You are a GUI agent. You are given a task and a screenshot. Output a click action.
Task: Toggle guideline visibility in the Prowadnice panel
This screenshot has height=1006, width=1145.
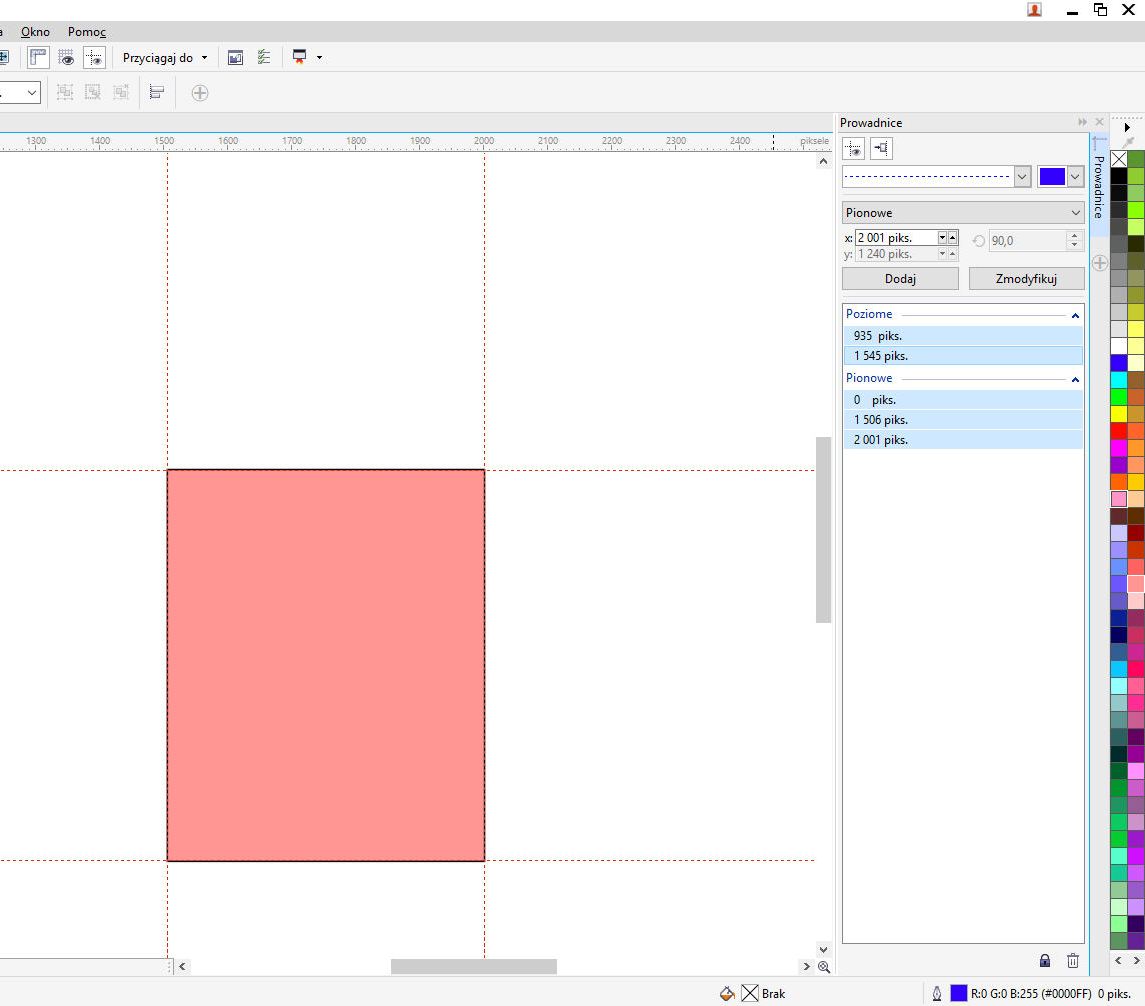tap(853, 149)
